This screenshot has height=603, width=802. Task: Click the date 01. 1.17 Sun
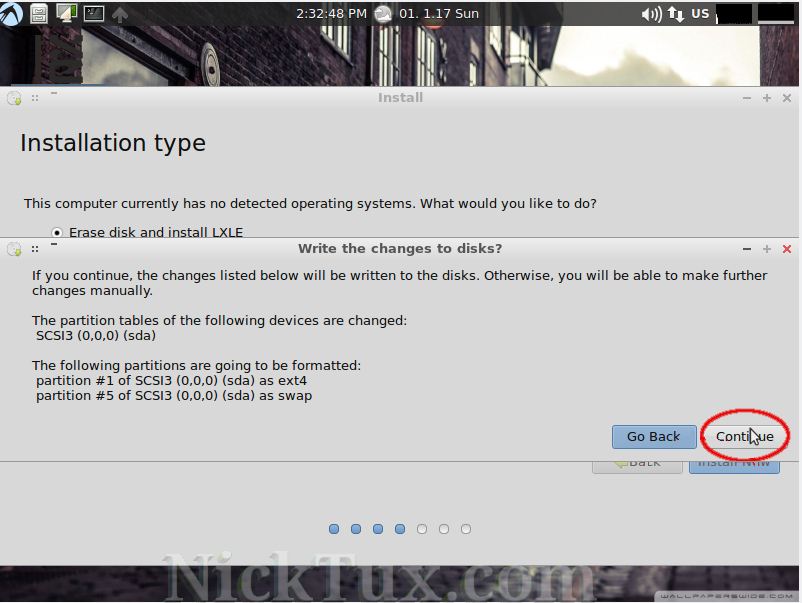point(439,13)
